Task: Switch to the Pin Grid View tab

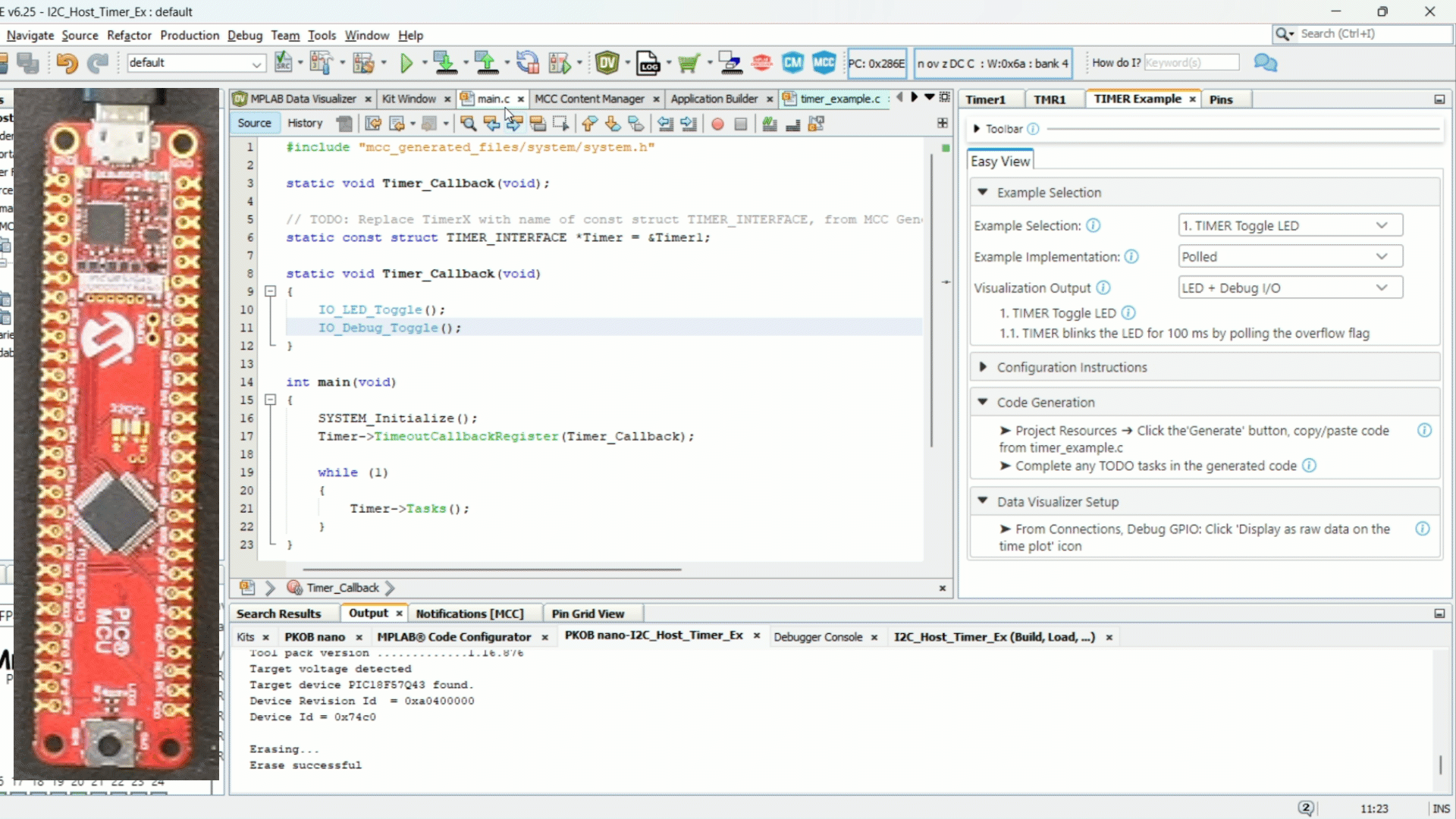Action: click(588, 613)
